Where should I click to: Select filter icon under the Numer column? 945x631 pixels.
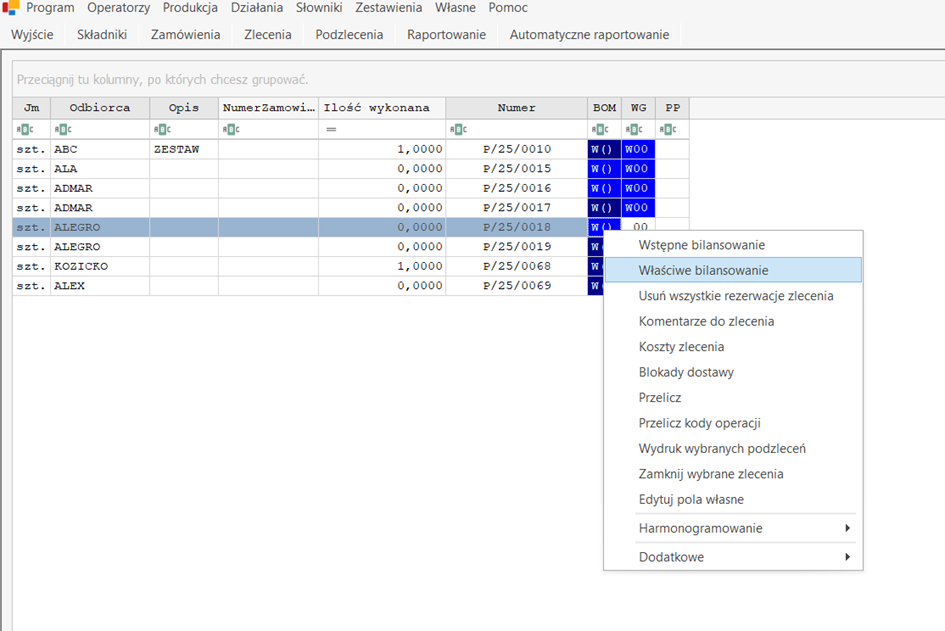tap(459, 129)
